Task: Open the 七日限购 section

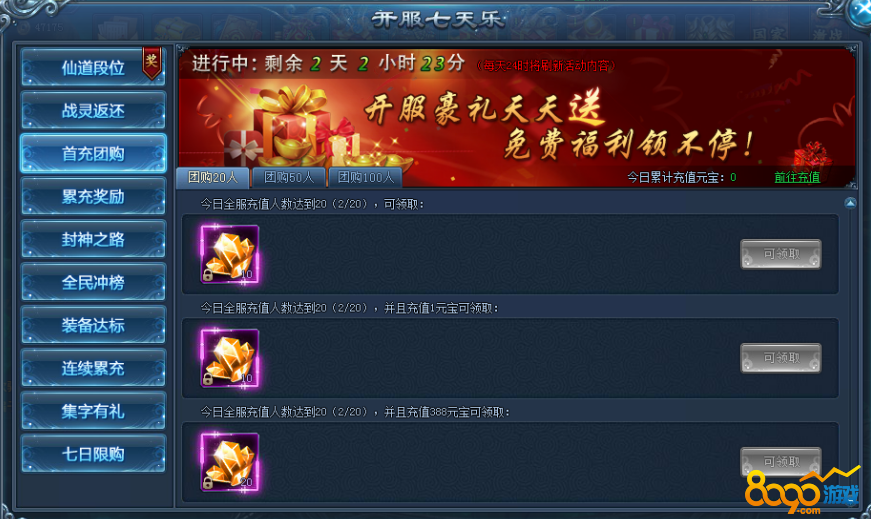Action: 93,454
